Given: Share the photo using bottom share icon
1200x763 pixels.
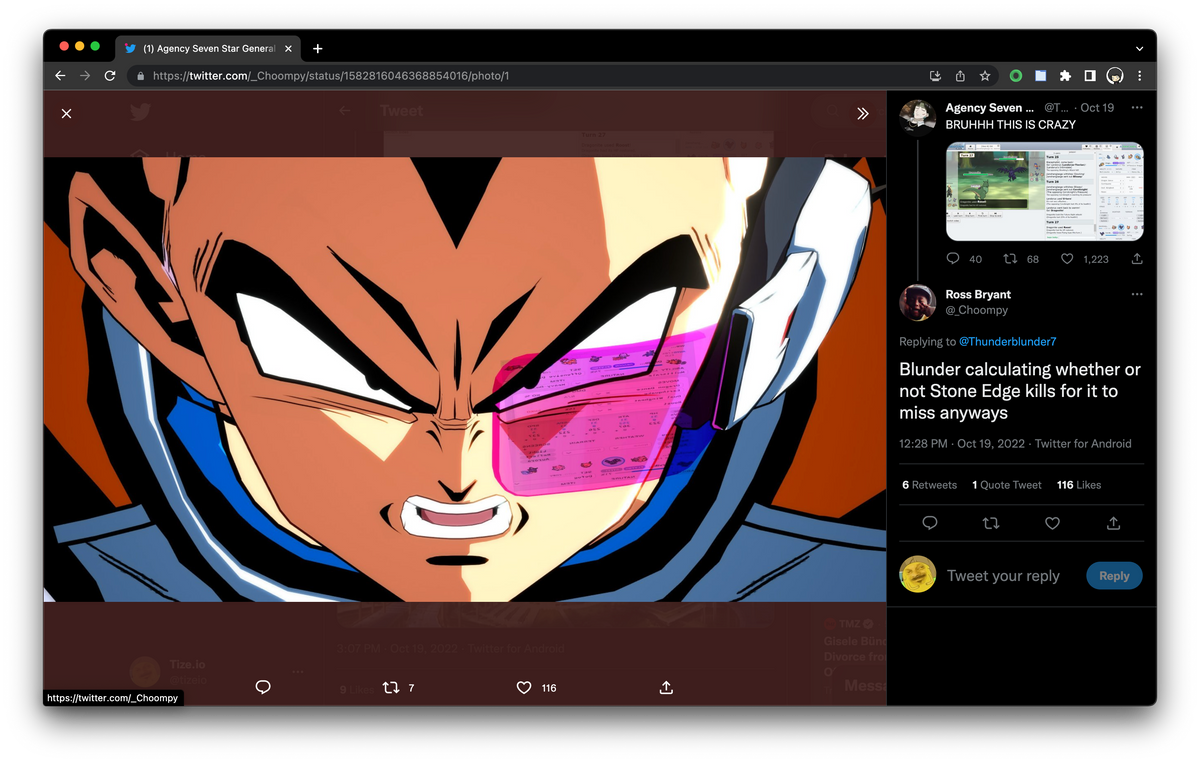Looking at the screenshot, I should pos(666,687).
